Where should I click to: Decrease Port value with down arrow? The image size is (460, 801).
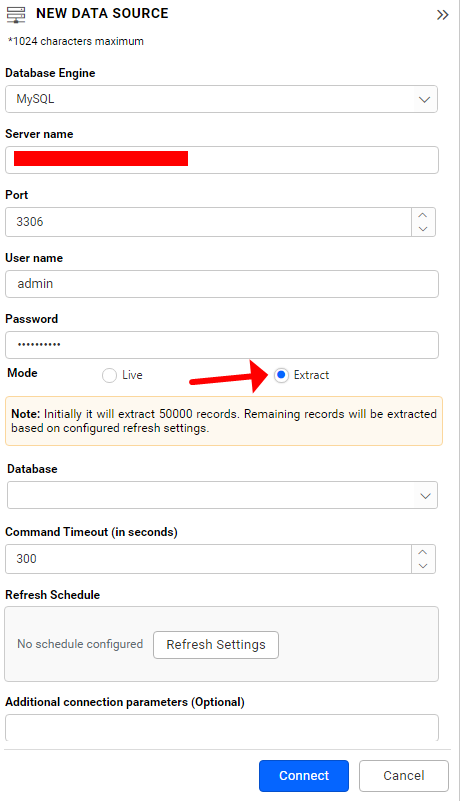[x=423, y=229]
